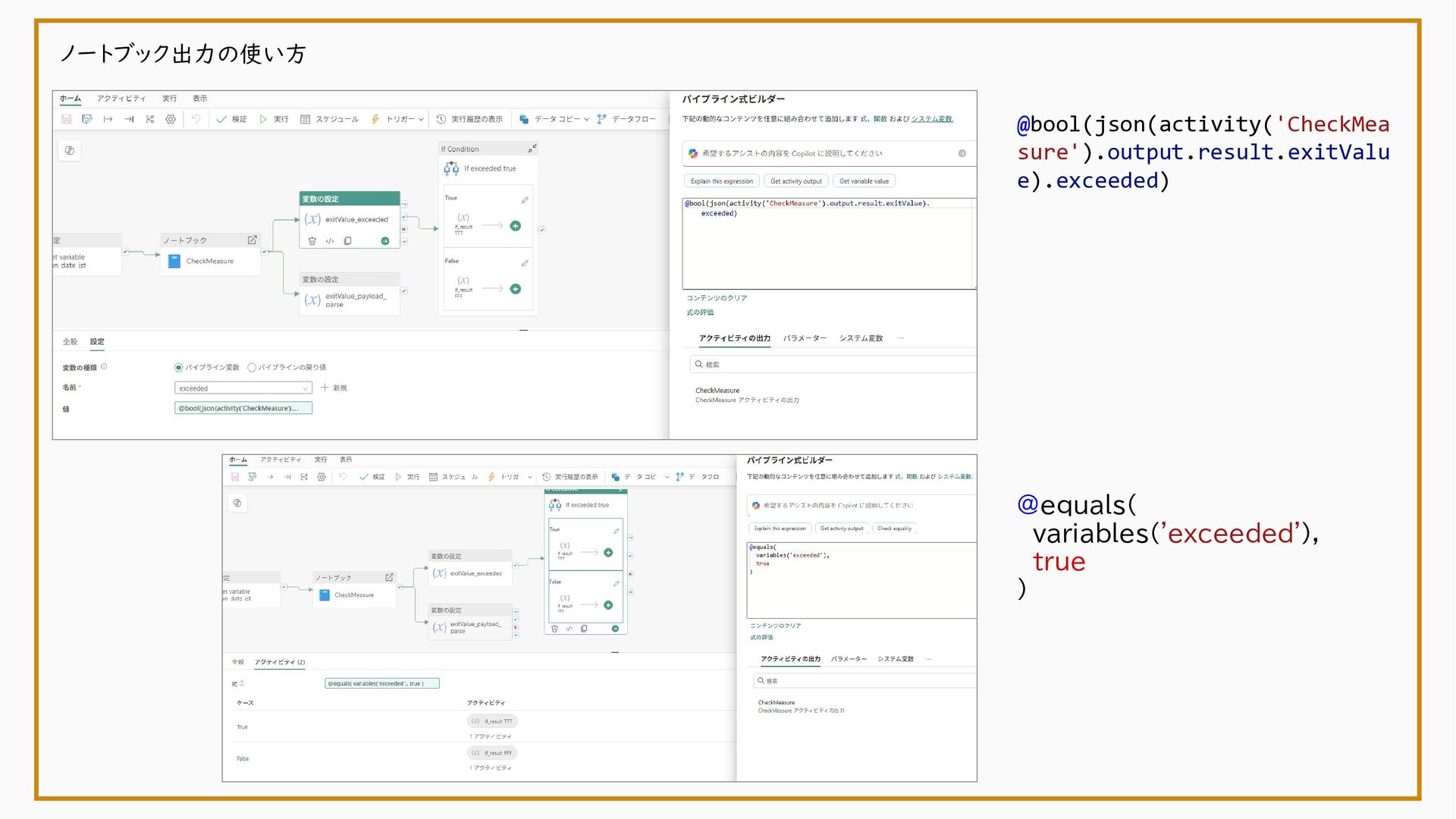Expand the トリガー dropdown in top toolbar
This screenshot has width=1456, height=819.
[x=421, y=119]
